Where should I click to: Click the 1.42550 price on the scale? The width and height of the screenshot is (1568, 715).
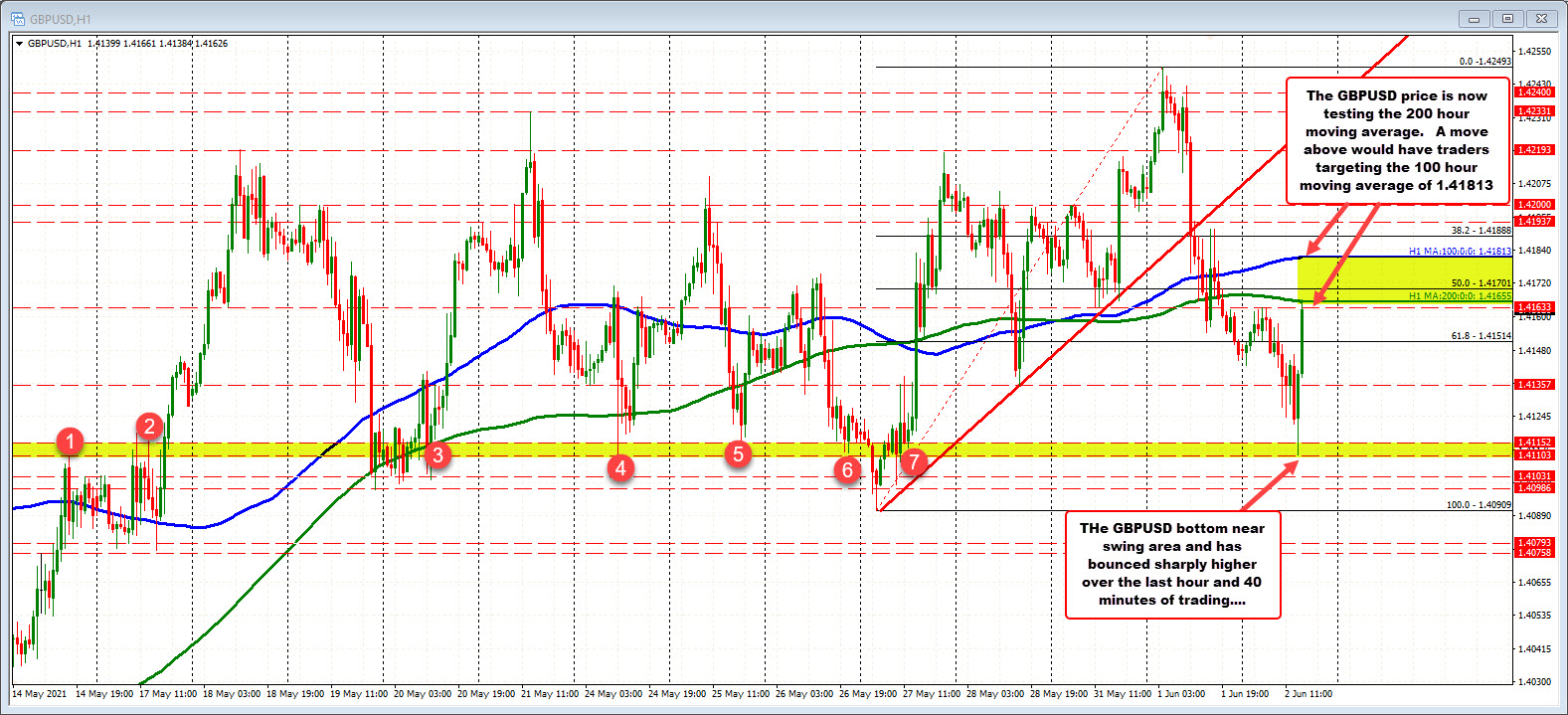coord(1534,51)
